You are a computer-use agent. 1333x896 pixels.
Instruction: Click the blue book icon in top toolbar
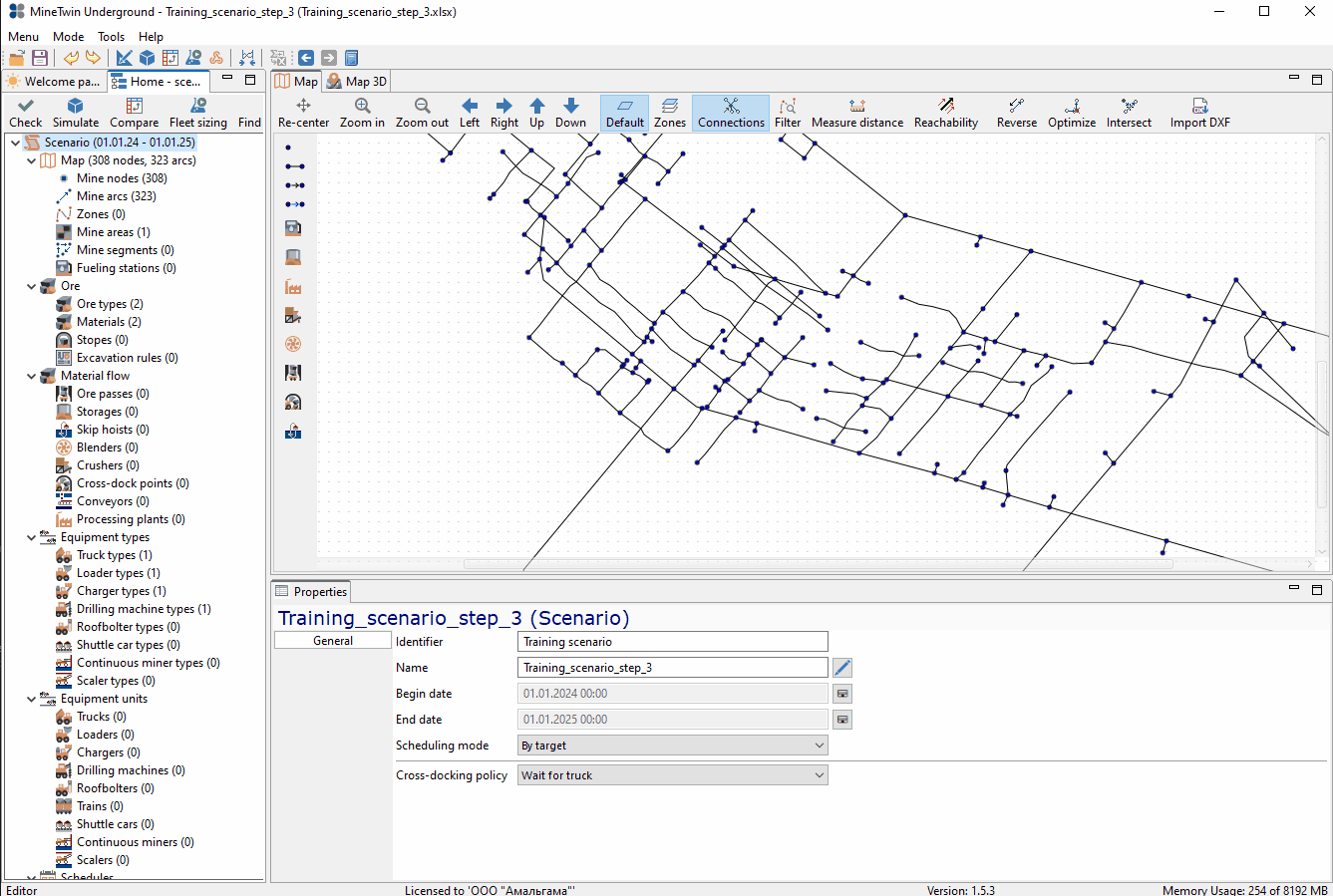(351, 58)
